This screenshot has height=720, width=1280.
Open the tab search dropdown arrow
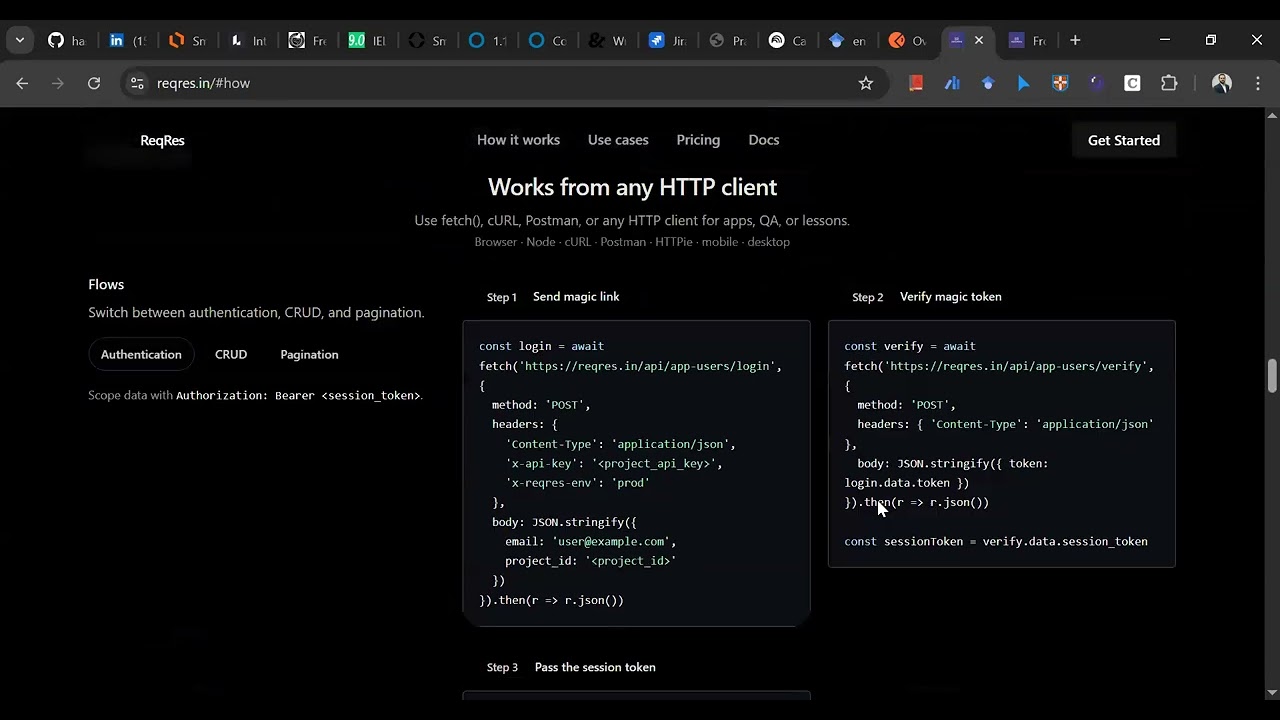click(19, 40)
